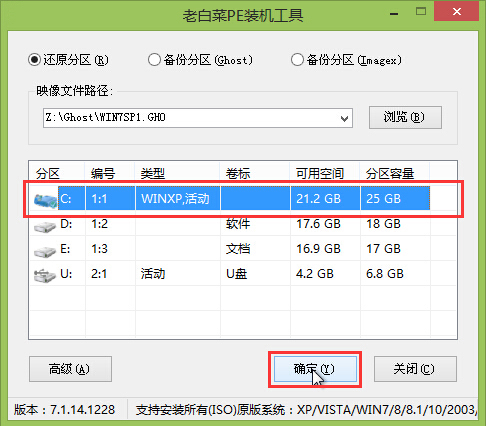Click the 关闭 (C) close button
Image resolution: width=486 pixels, height=426 pixels.
(415, 369)
